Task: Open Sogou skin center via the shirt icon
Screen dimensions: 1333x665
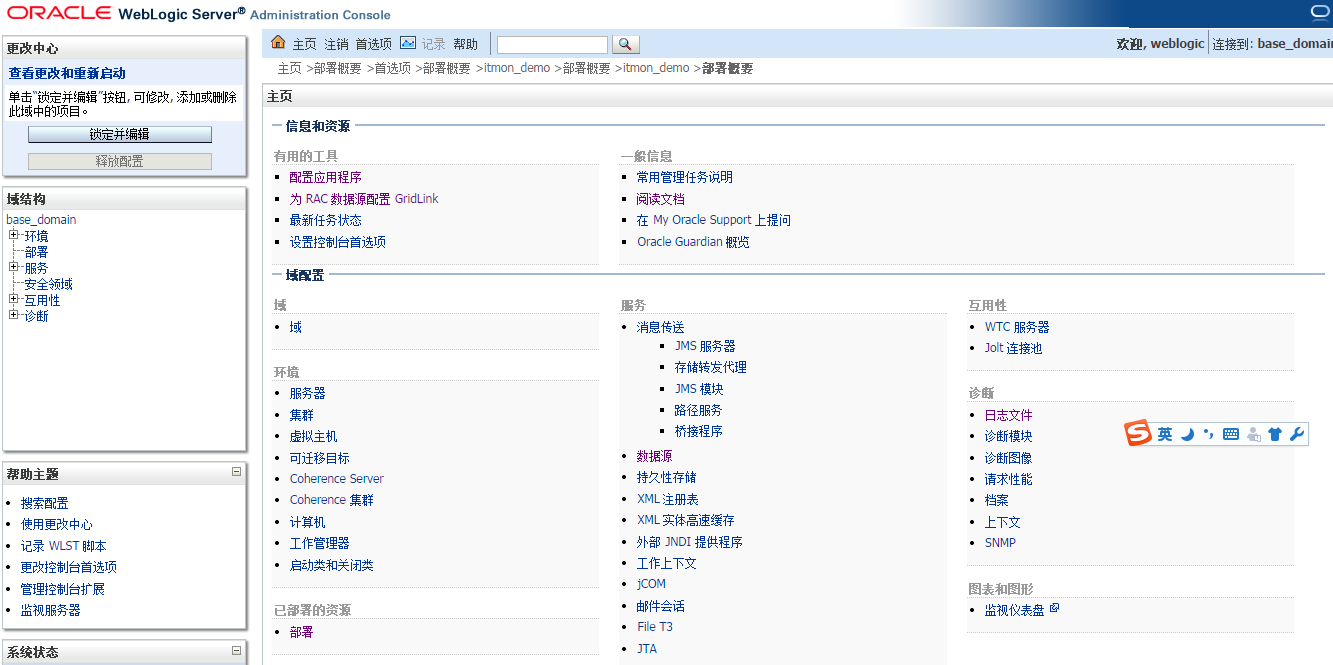Action: [x=1275, y=435]
